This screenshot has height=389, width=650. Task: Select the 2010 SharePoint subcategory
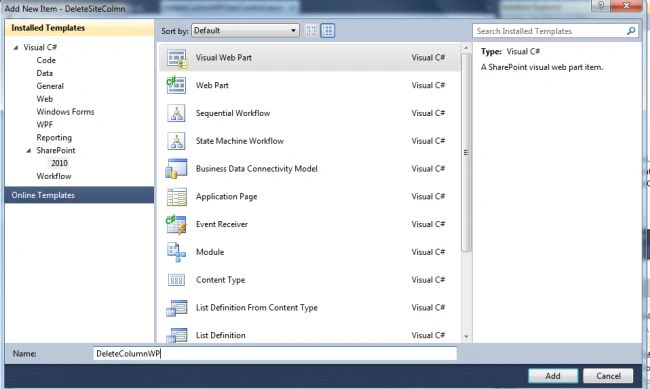(x=59, y=163)
